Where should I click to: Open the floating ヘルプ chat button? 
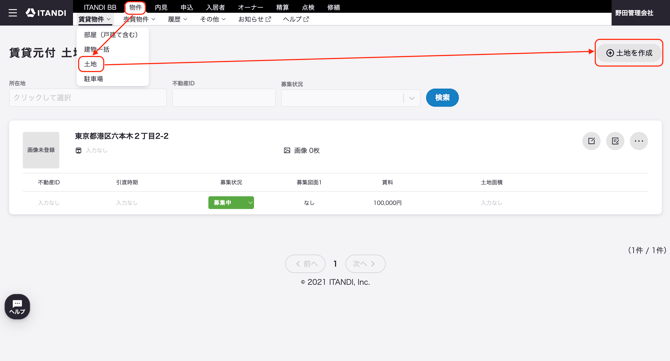[17, 306]
